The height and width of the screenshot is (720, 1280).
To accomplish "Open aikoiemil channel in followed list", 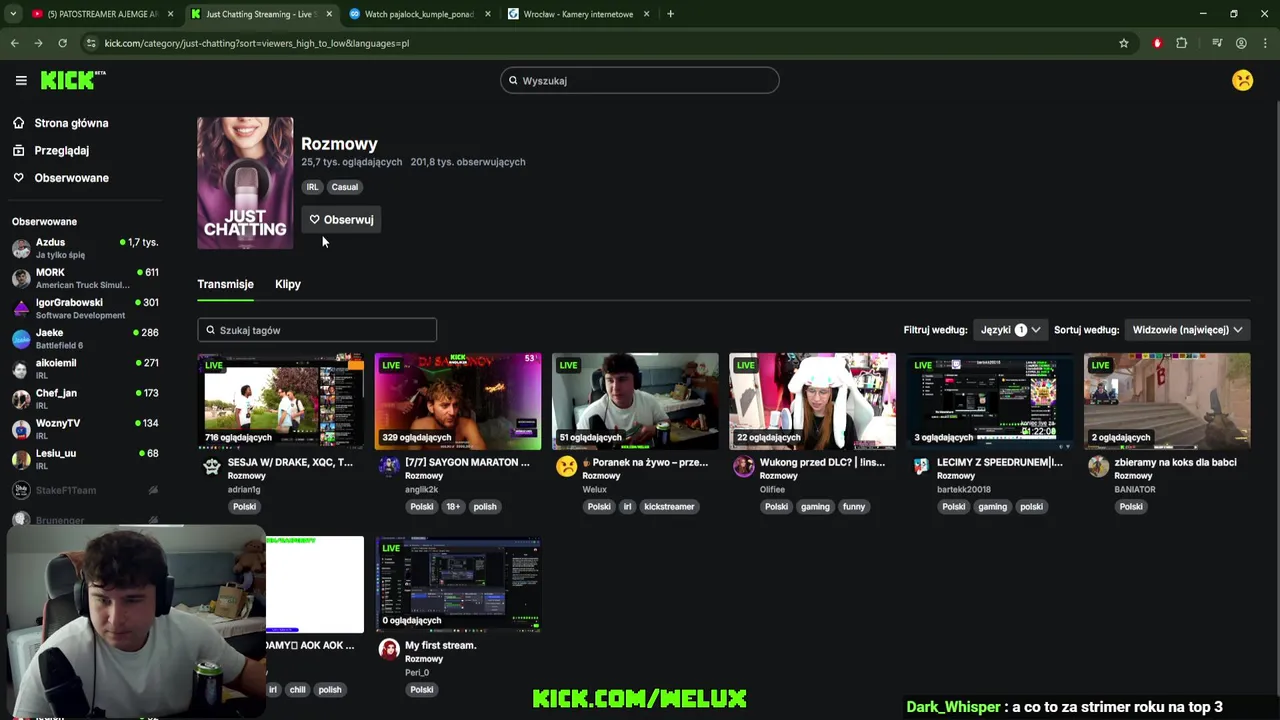I will pyautogui.click(x=85, y=368).
